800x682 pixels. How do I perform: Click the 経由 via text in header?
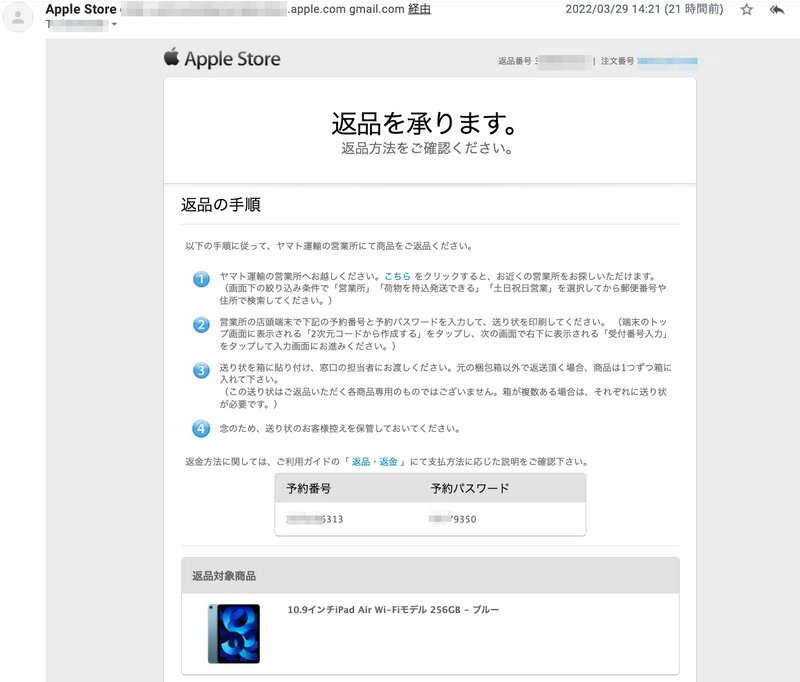coord(419,9)
